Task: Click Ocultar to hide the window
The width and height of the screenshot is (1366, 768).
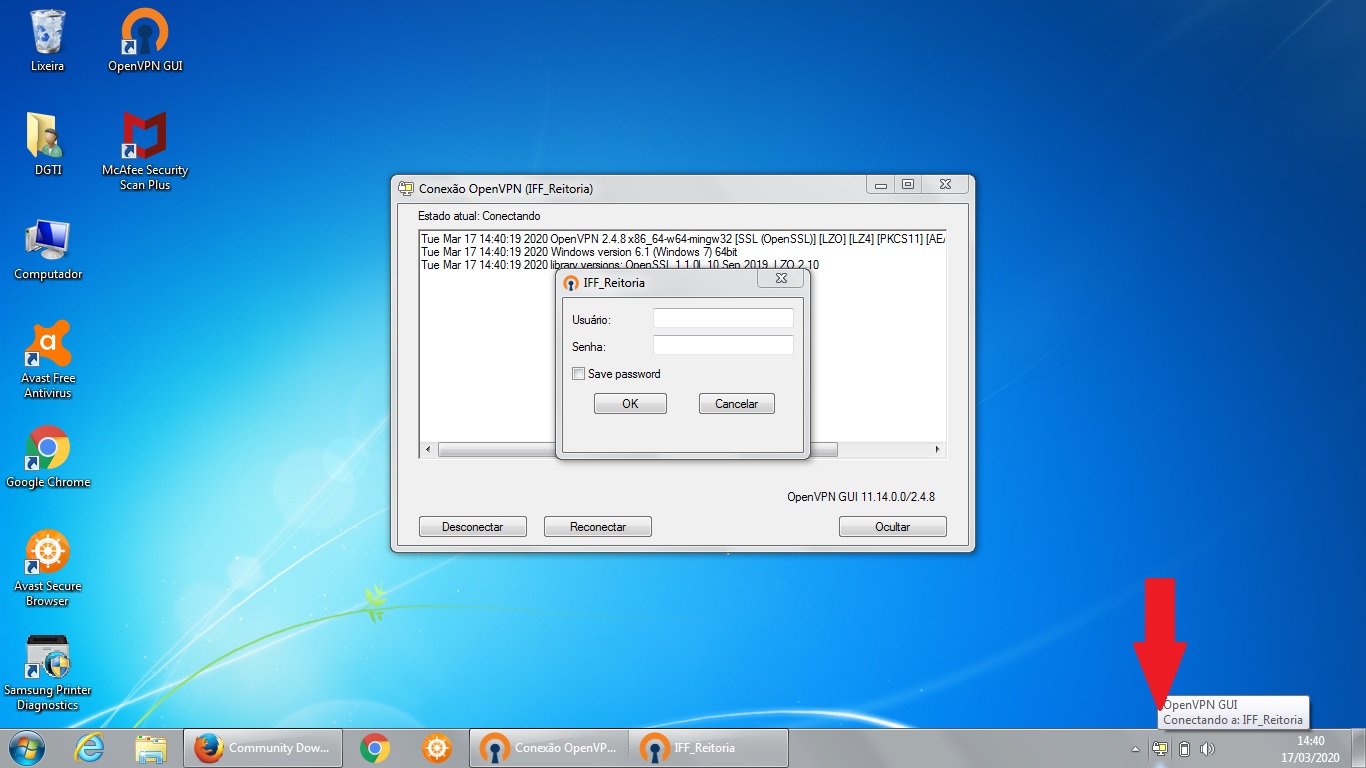Action: (893, 527)
